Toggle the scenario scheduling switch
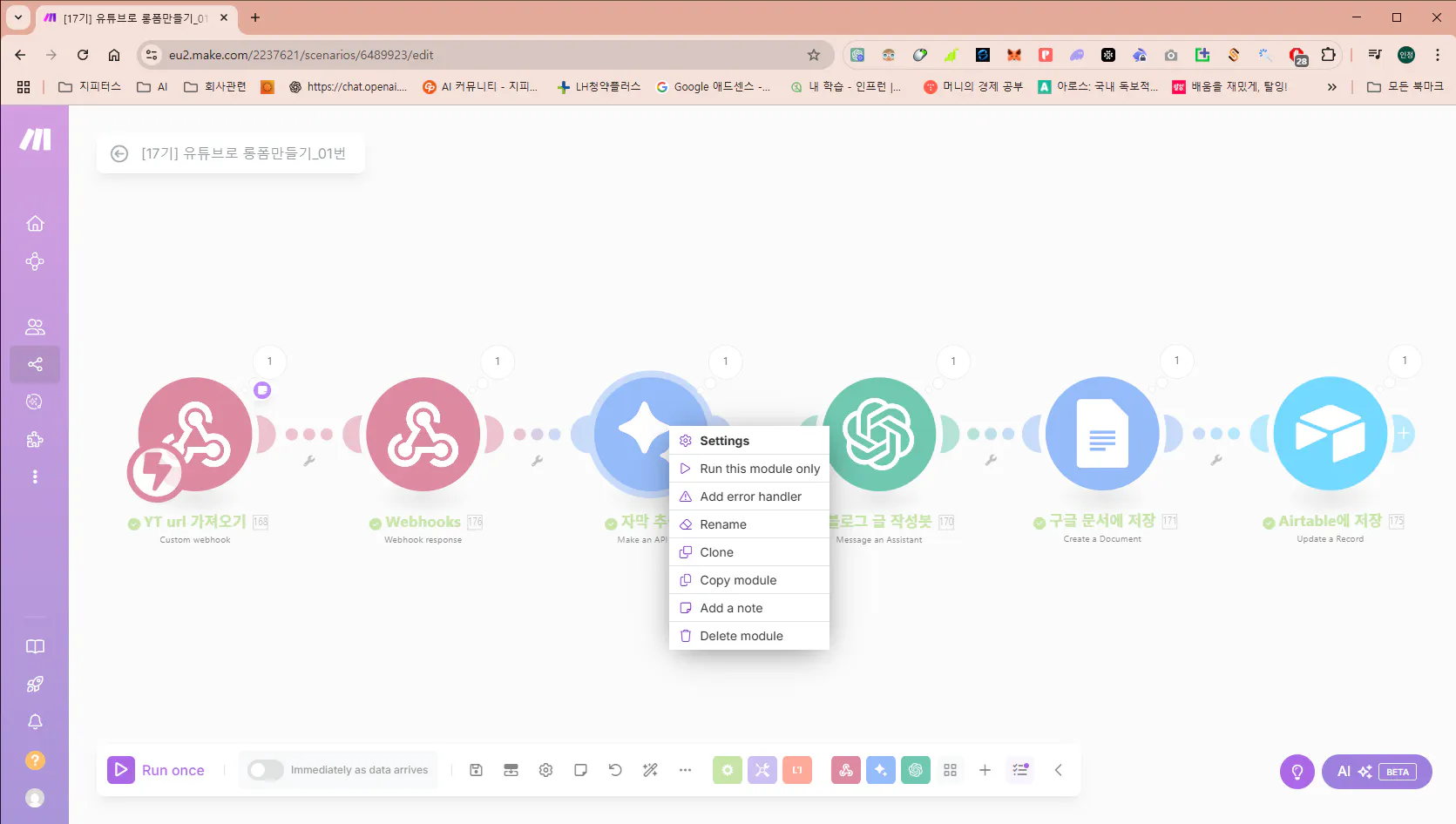Image resolution: width=1456 pixels, height=824 pixels. [265, 770]
